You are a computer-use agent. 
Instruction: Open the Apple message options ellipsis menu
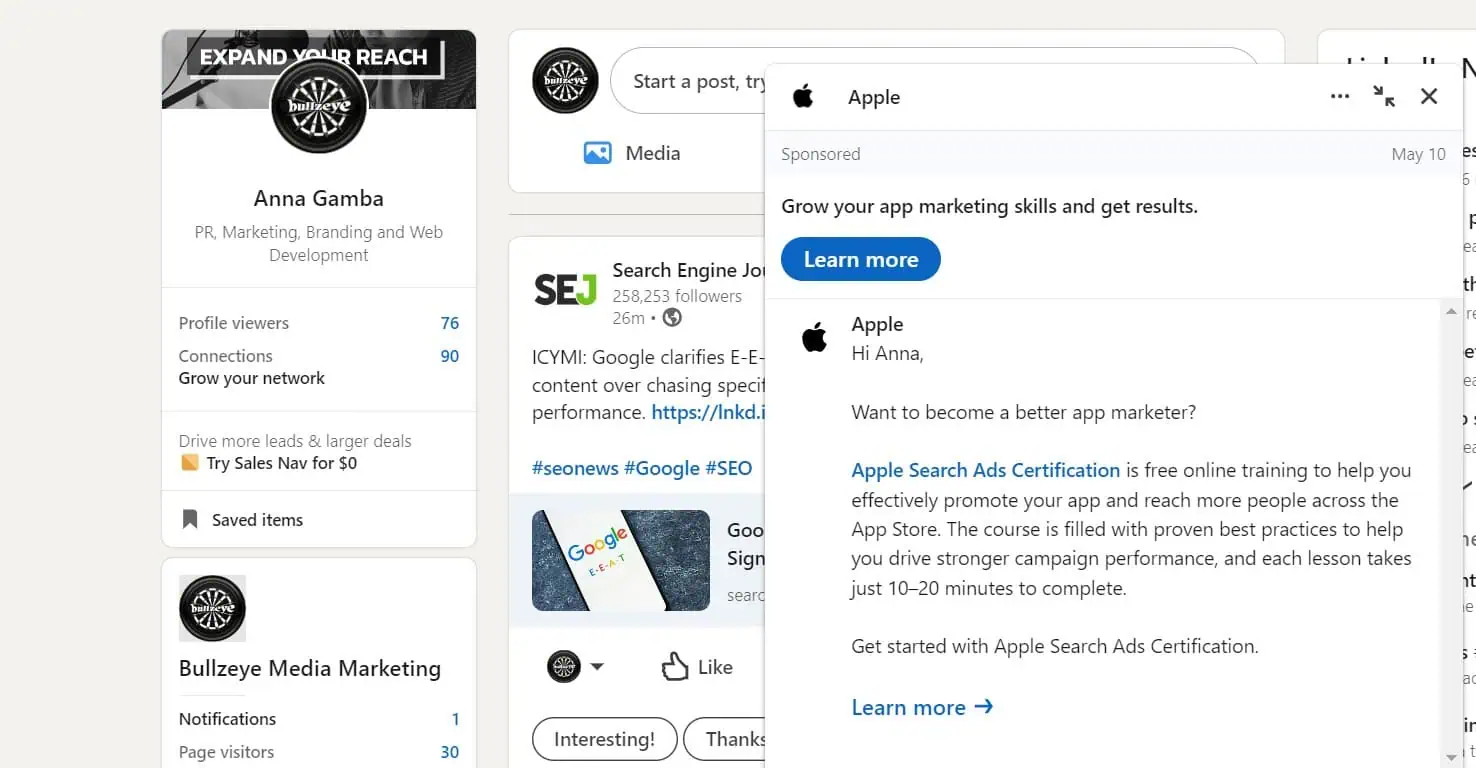[x=1340, y=97]
